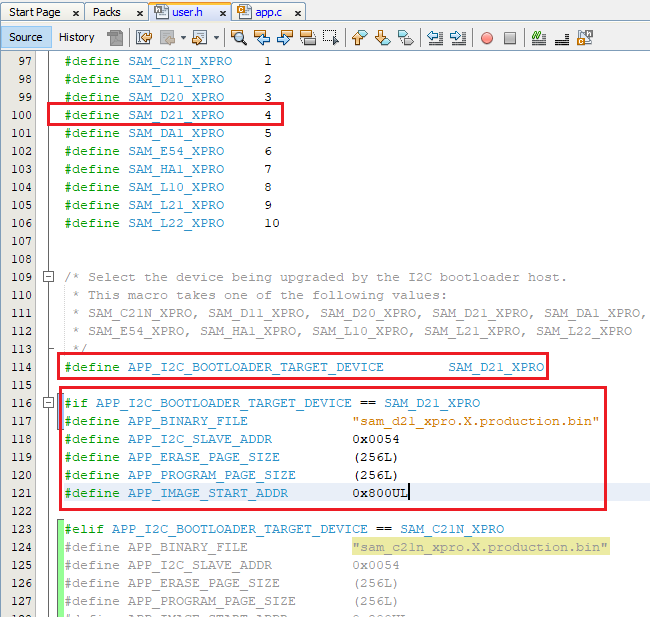
Task: Click APP_PROGRAM_PAGE_SIZE on line 120
Action: click(x=211, y=475)
